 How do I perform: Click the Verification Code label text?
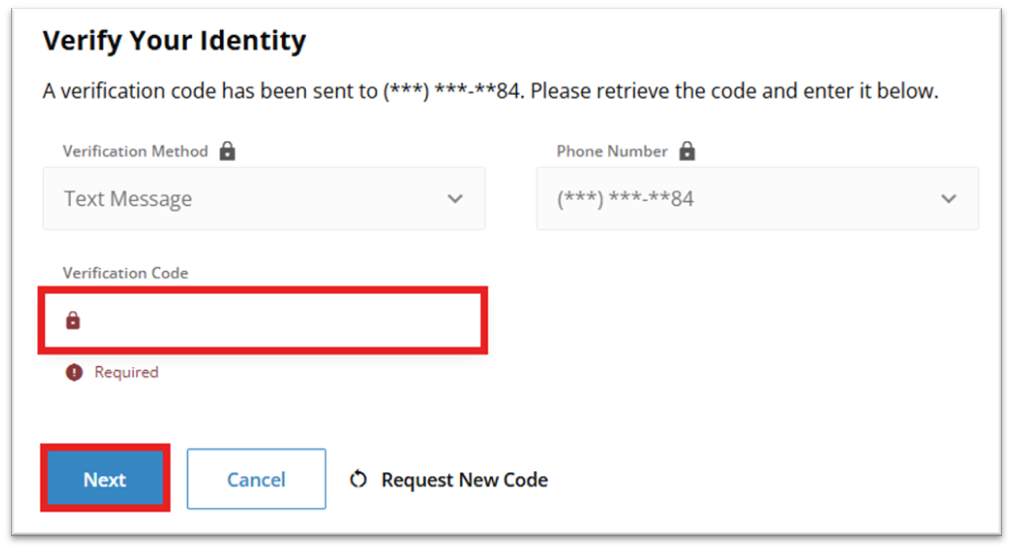click(x=125, y=273)
